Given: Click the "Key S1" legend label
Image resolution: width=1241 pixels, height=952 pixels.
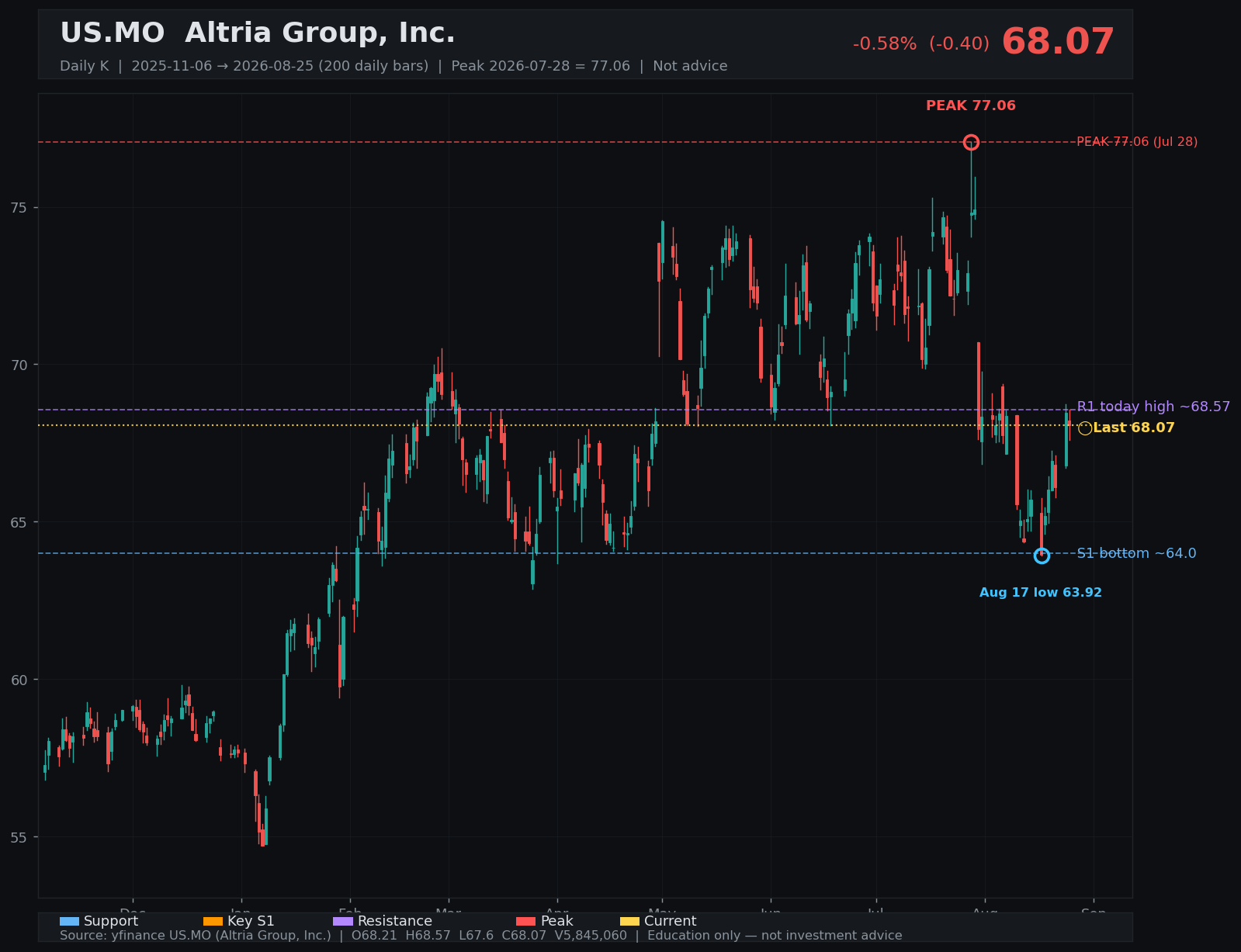Looking at the screenshot, I should click(251, 921).
